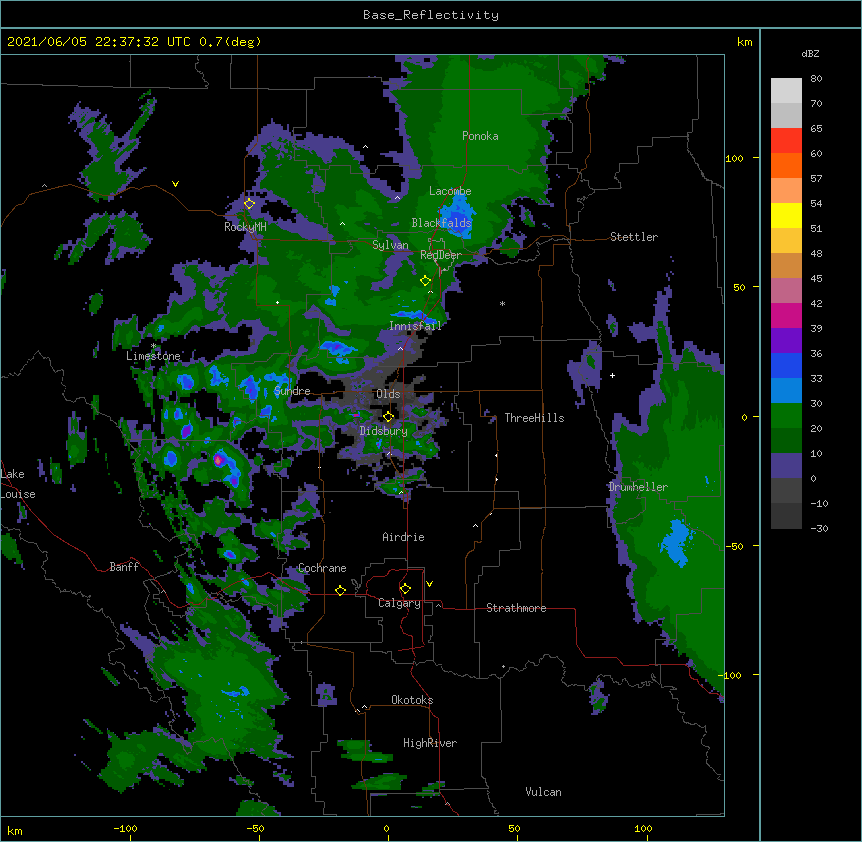862x842 pixels.
Task: Click the Vulcan label
Action: (543, 792)
